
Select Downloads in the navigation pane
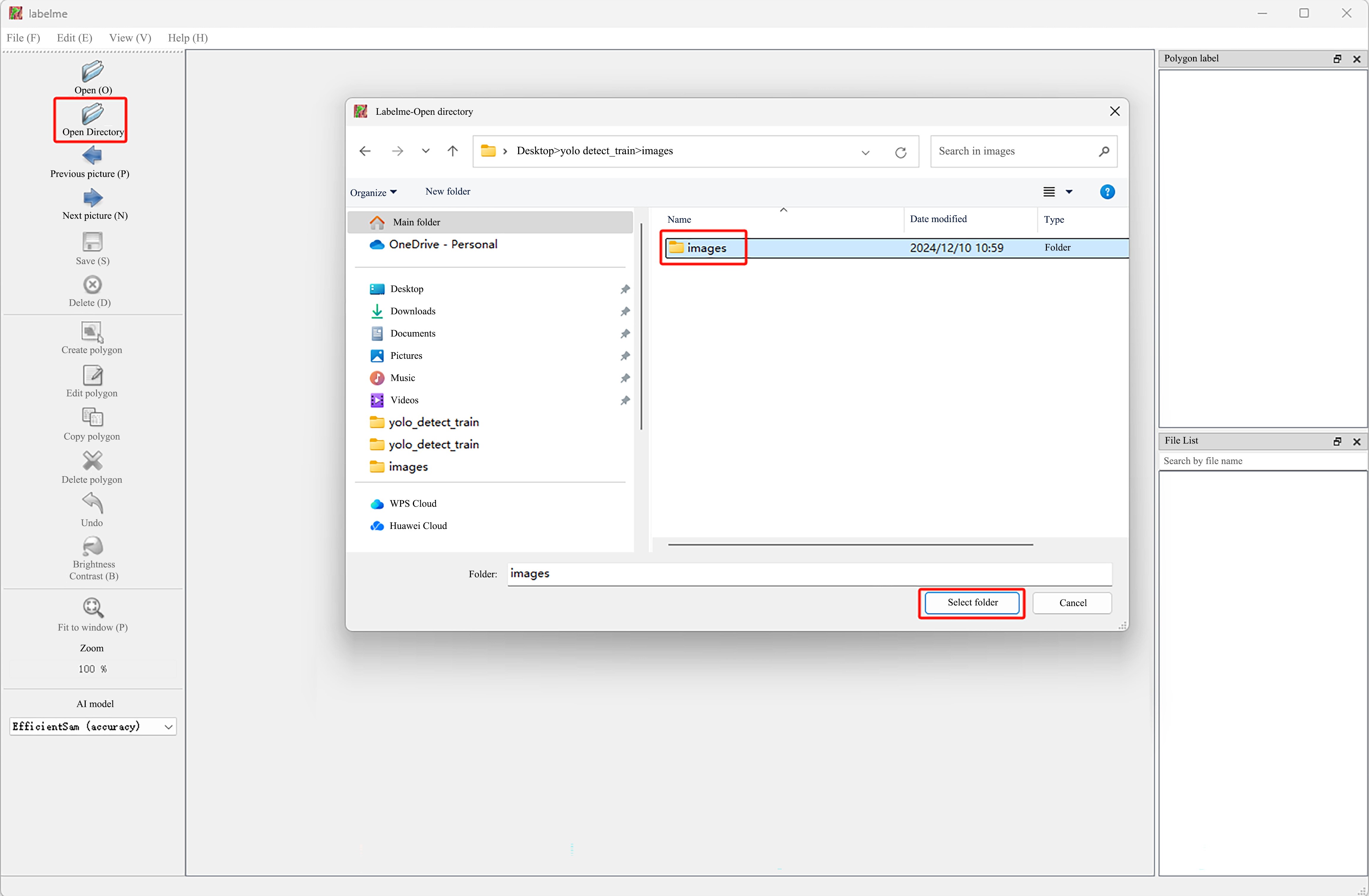[413, 311]
